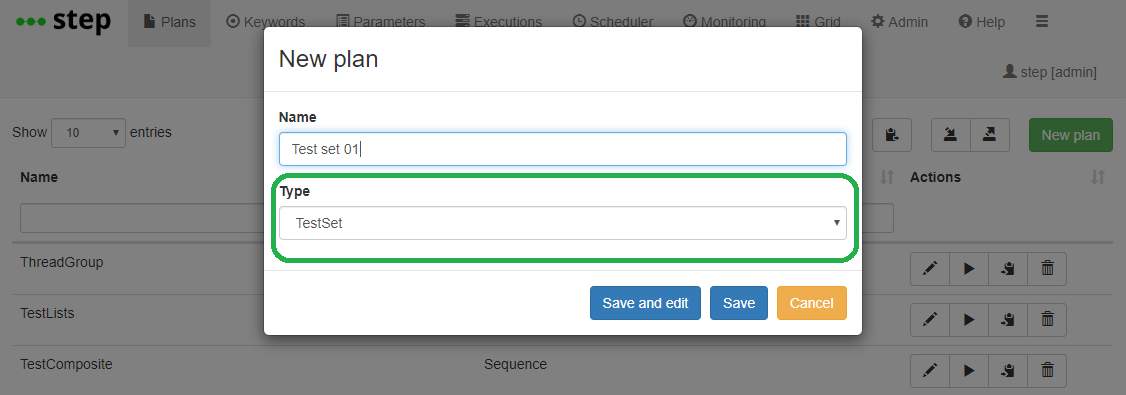The width and height of the screenshot is (1126, 395).
Task: Open the hamburger menu icon in navbar
Action: [x=1042, y=22]
